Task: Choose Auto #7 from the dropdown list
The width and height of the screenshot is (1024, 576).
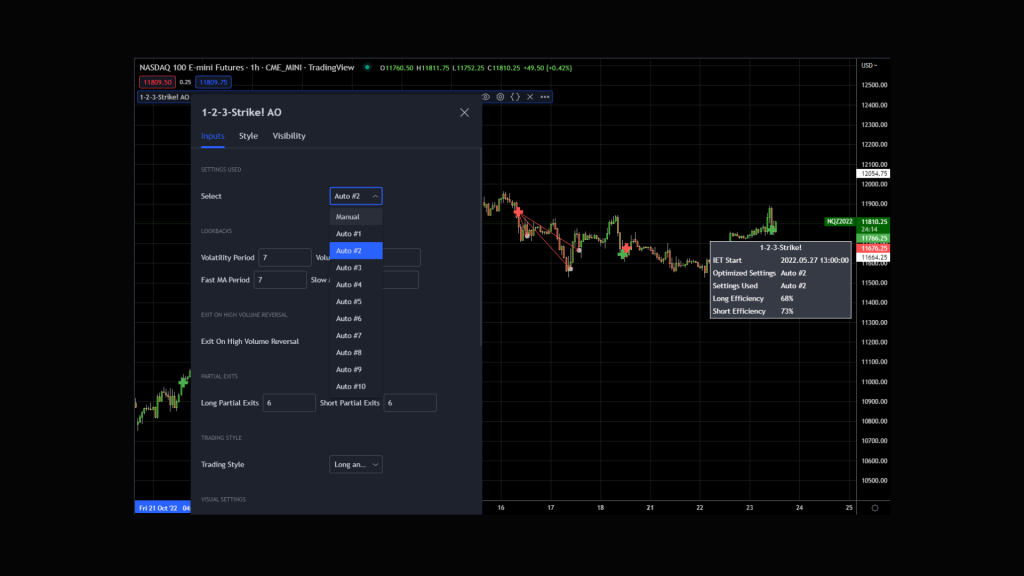Action: click(356, 336)
